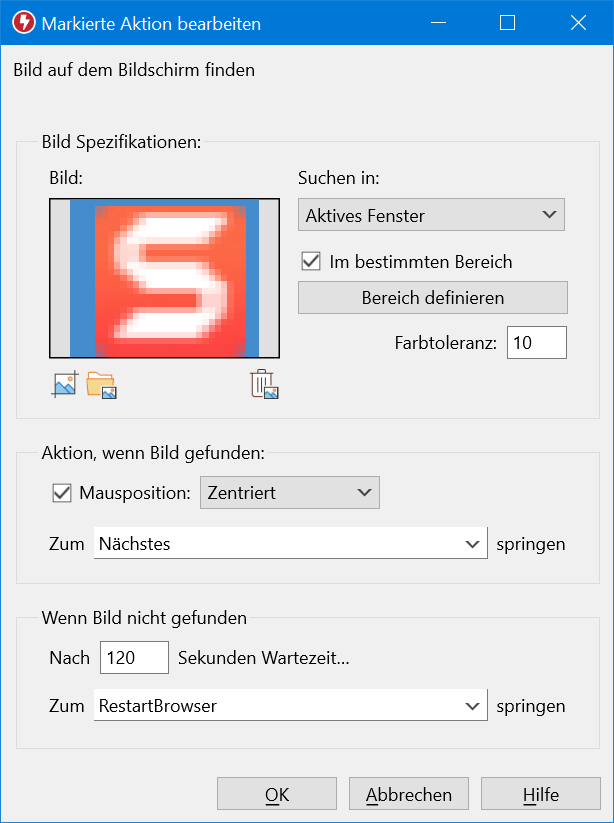614x823 pixels.
Task: Maximize the dialog window
Action: (508, 23)
